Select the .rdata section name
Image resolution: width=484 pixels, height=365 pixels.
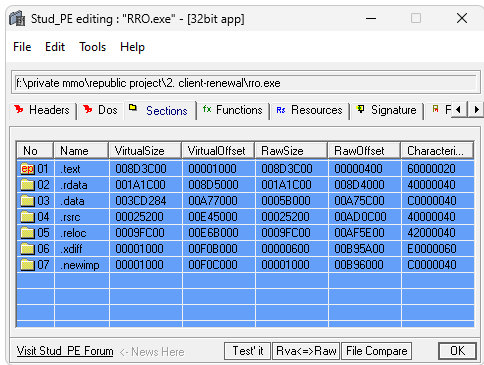point(74,185)
